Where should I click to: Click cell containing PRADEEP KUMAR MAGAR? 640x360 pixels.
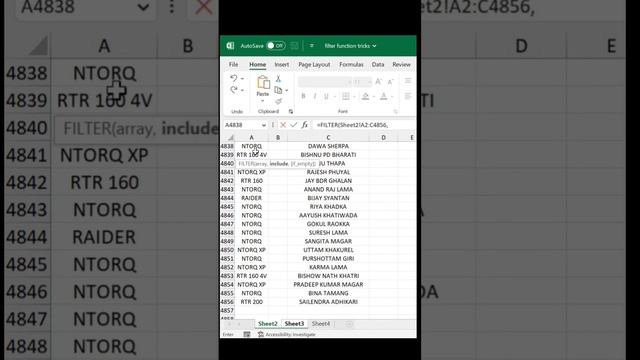point(328,284)
